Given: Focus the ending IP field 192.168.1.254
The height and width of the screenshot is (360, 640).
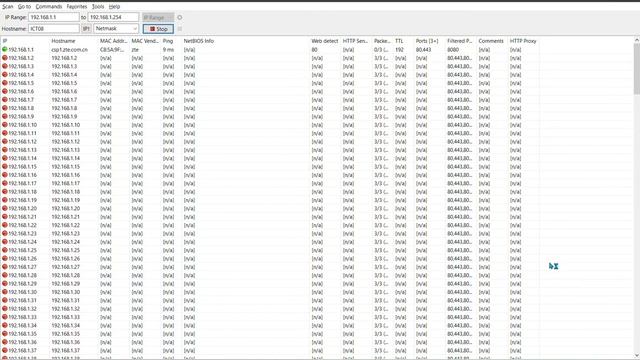Looking at the screenshot, I should click(x=113, y=18).
